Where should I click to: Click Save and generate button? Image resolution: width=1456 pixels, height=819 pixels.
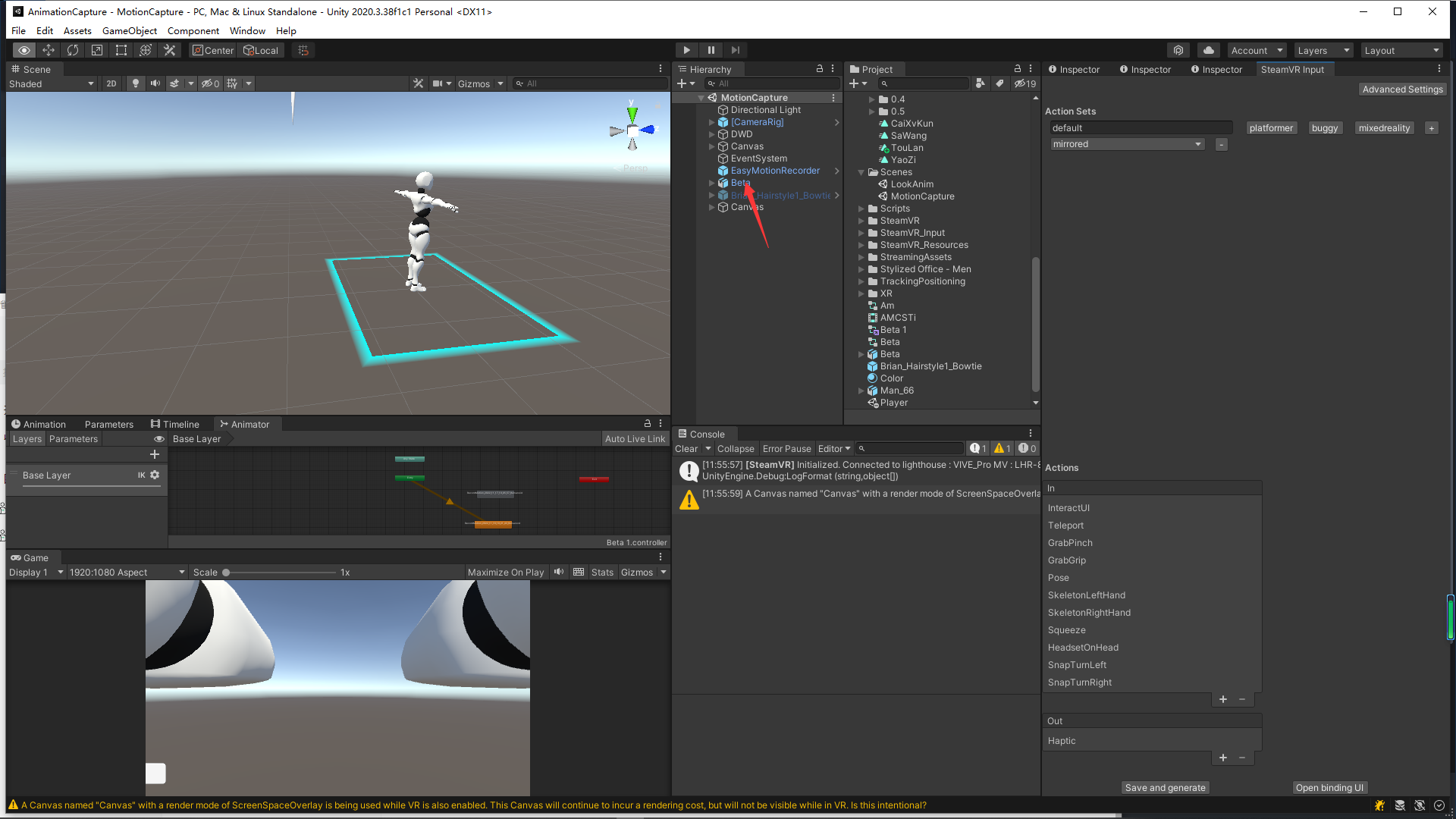1165,788
